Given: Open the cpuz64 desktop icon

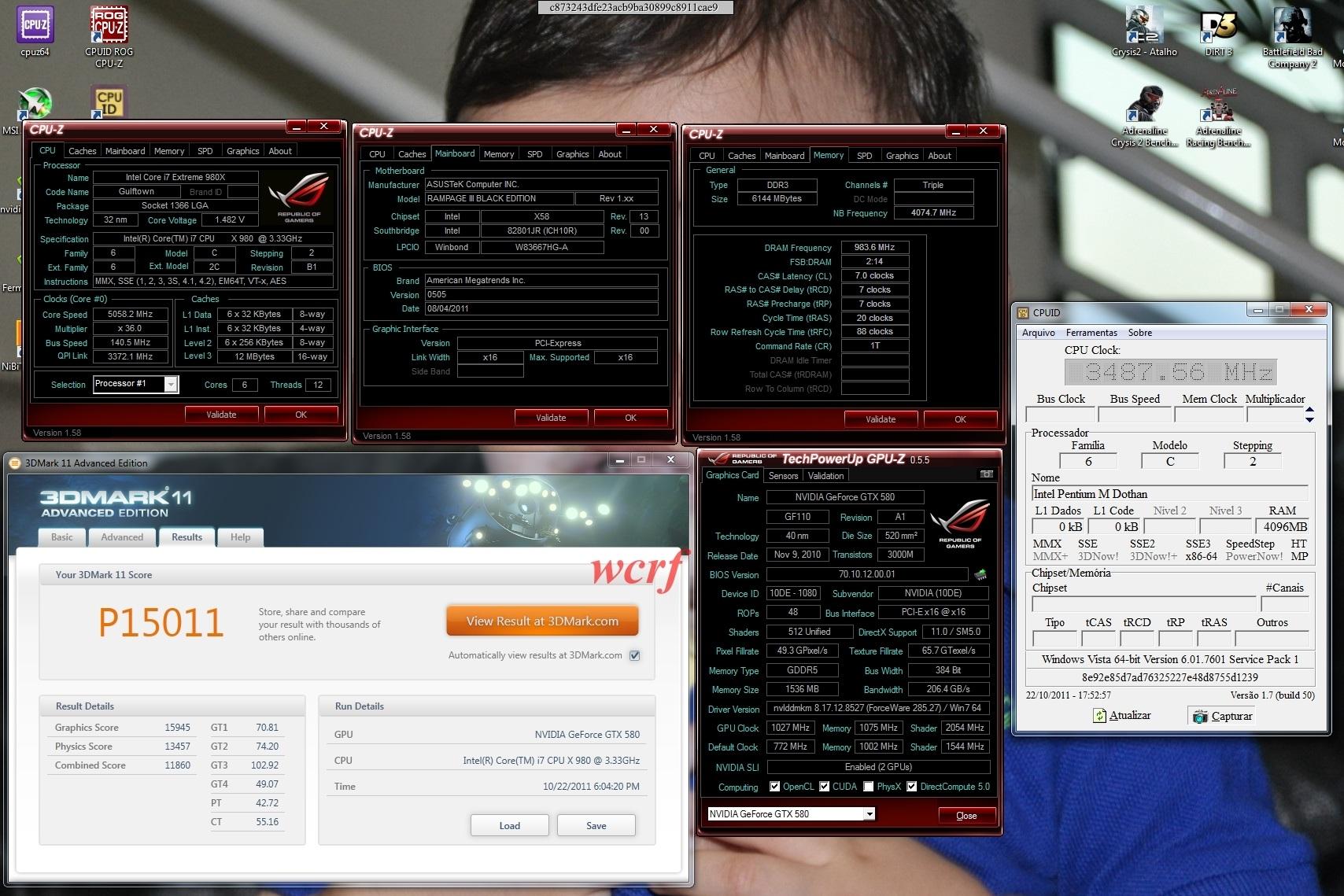Looking at the screenshot, I should pyautogui.click(x=35, y=31).
